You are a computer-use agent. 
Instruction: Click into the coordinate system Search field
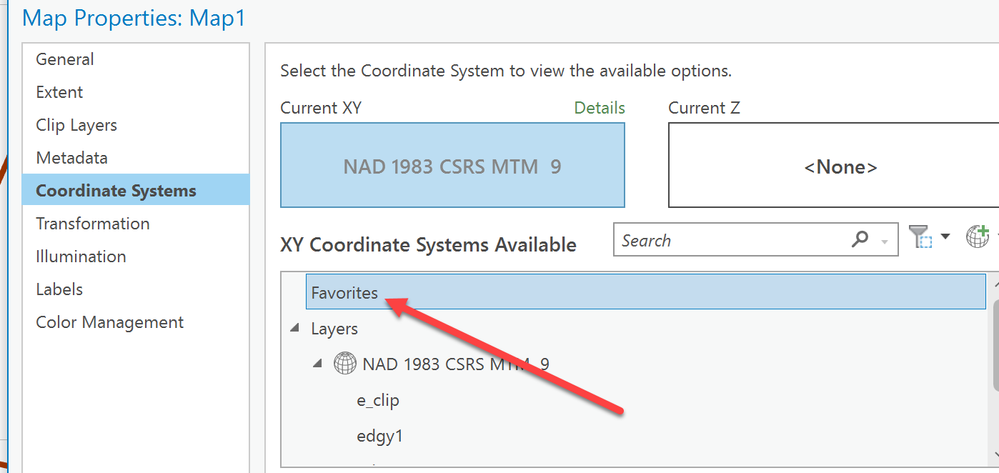pos(730,240)
